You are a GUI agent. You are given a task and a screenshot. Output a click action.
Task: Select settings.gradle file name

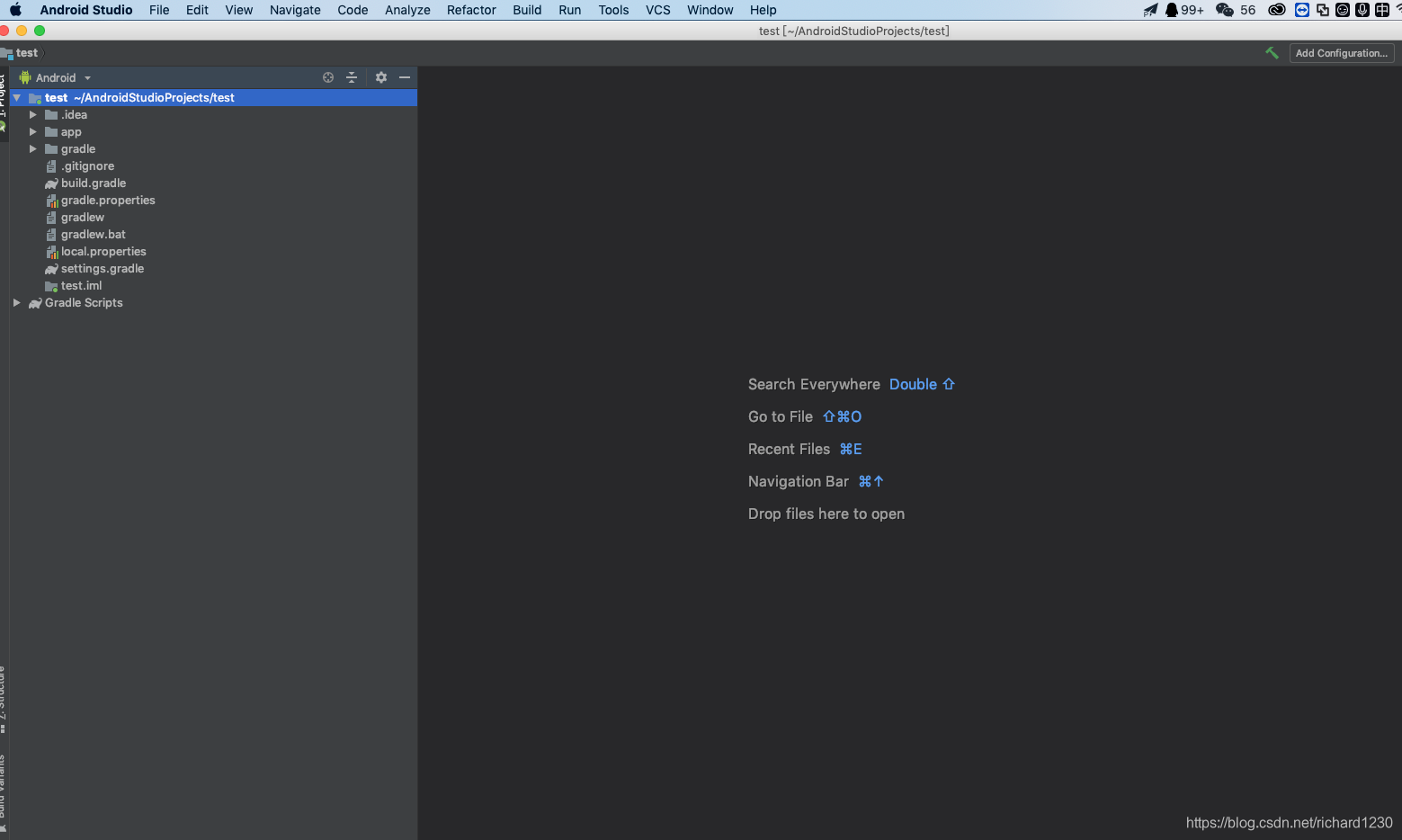pos(103,269)
